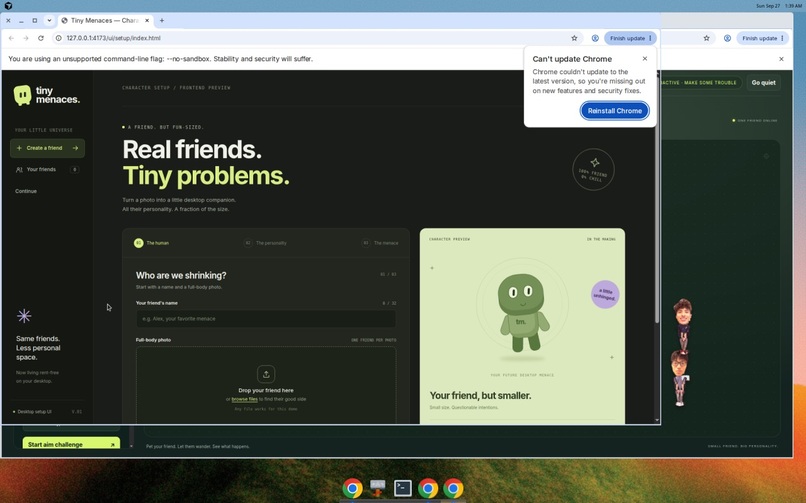Open a new browser tab
This screenshot has width=806, height=503.
(x=162, y=21)
